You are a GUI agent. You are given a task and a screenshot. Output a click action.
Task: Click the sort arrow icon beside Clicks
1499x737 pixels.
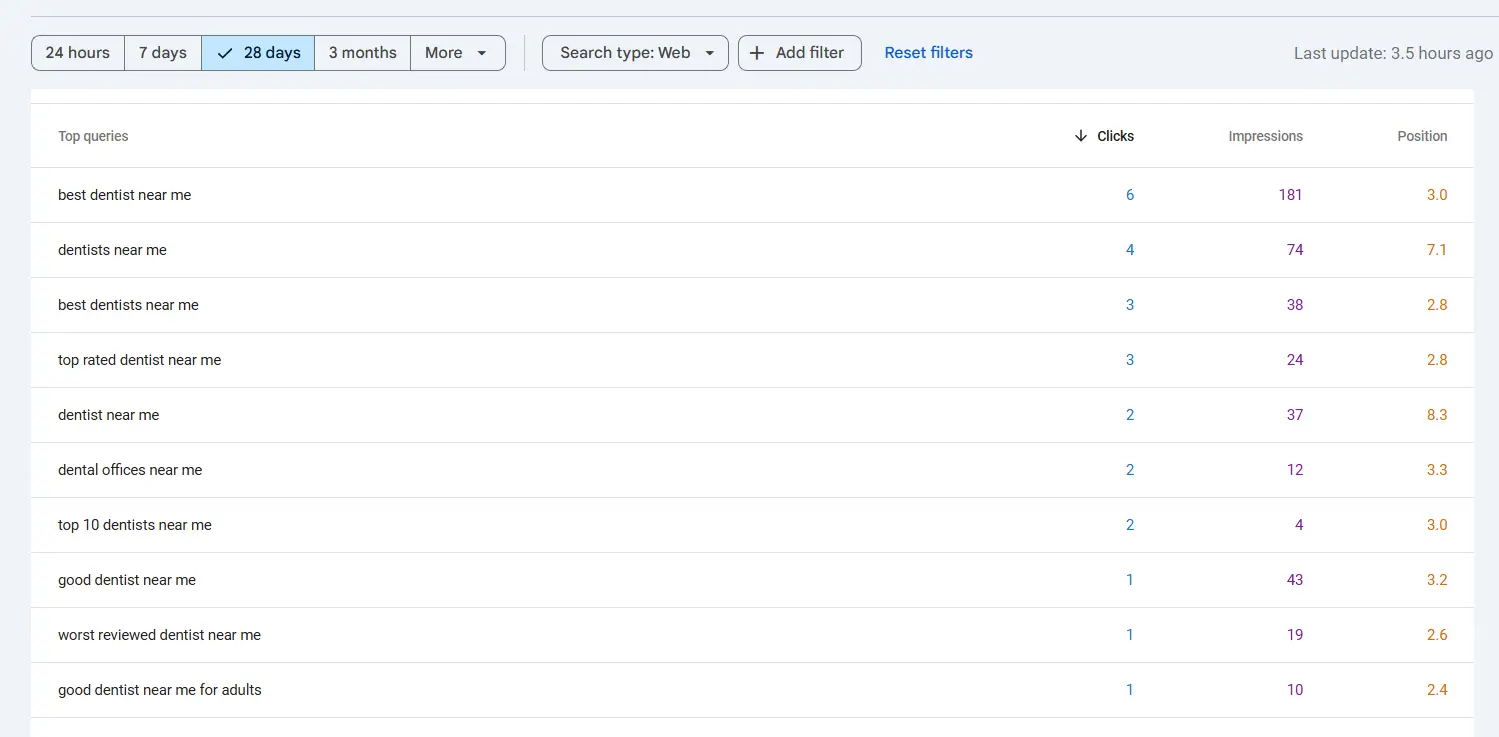coord(1080,136)
